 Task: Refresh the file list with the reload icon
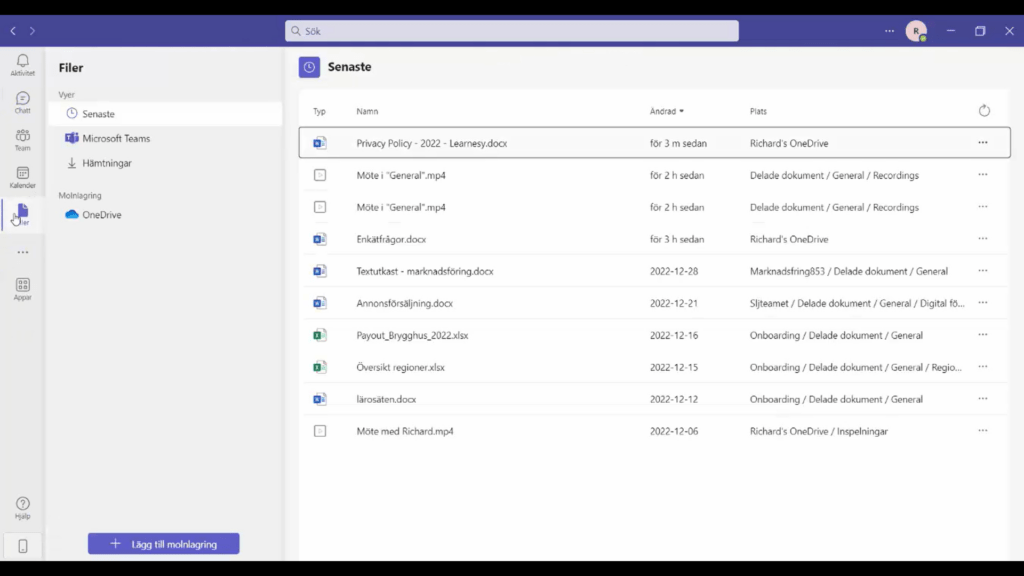[984, 111]
